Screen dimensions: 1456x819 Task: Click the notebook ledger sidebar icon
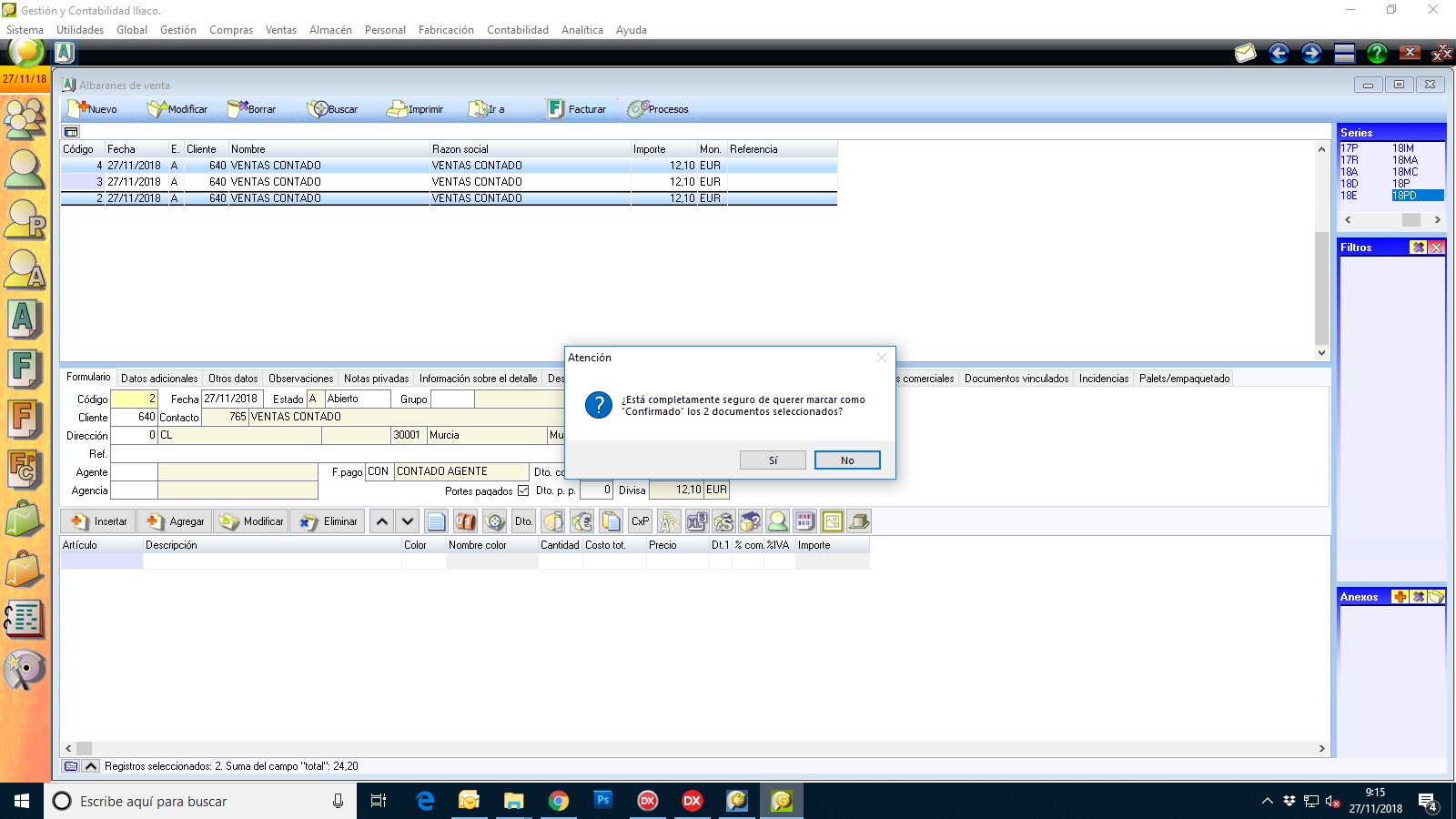(25, 620)
